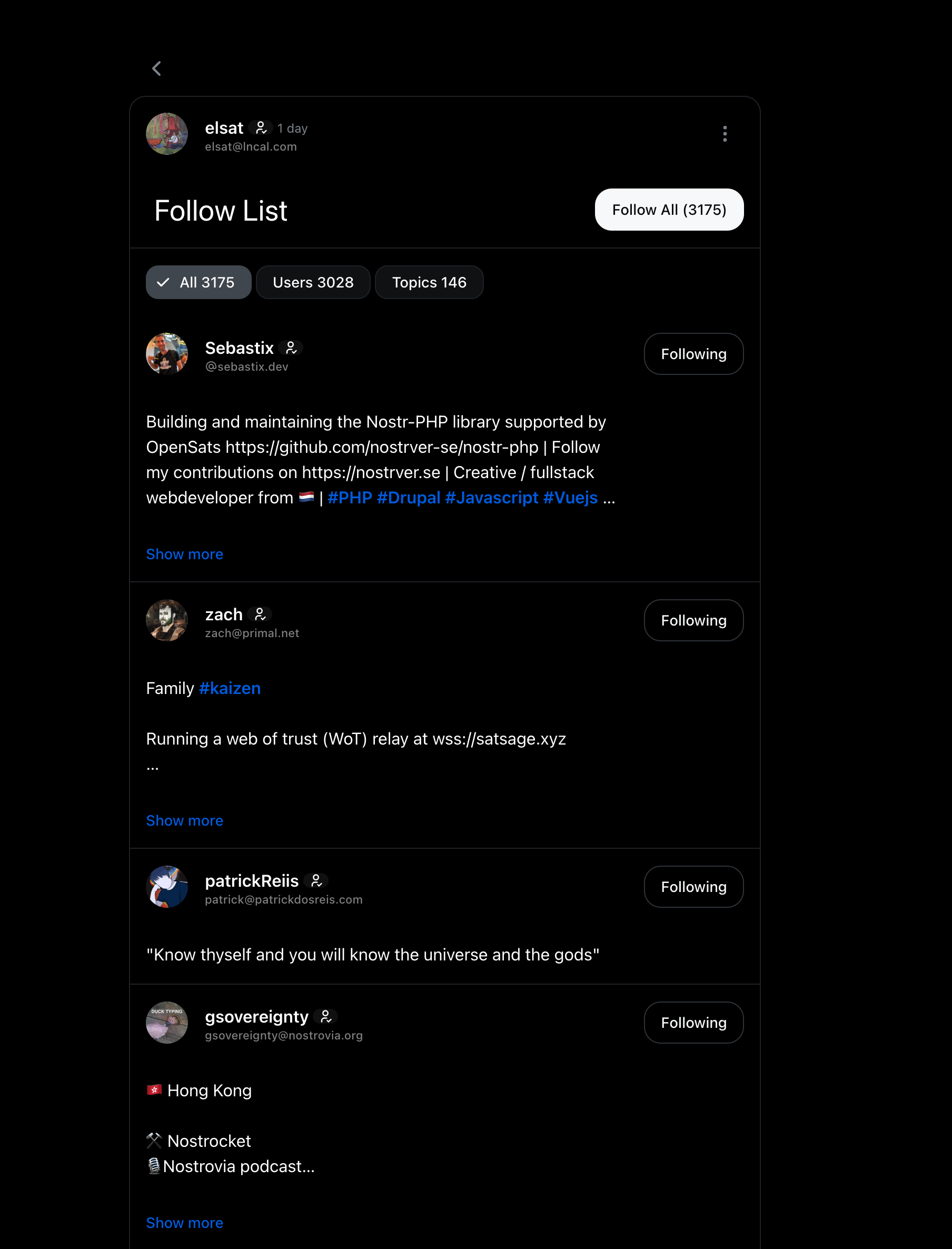Filter list by Users 3028

[x=313, y=282]
